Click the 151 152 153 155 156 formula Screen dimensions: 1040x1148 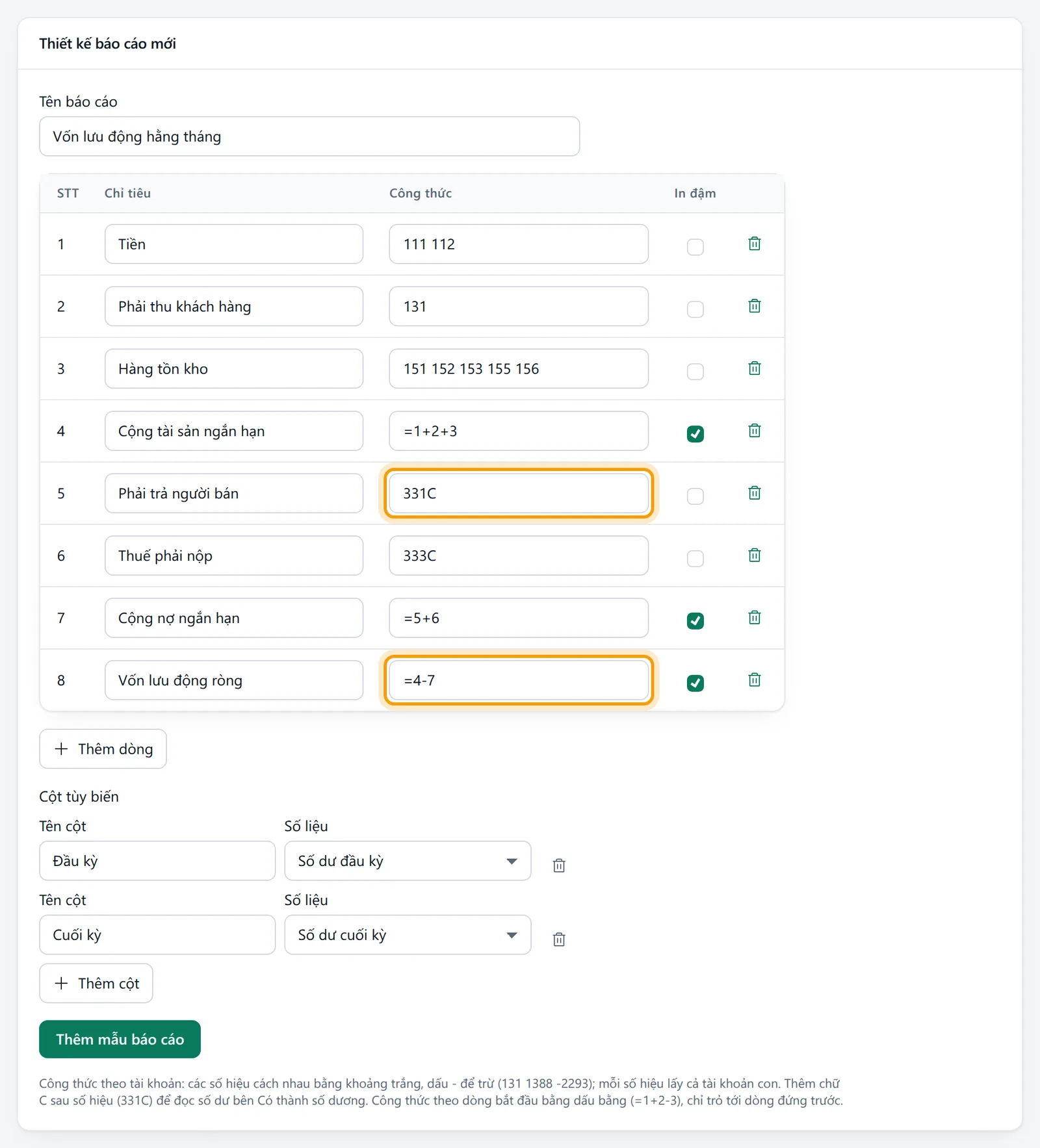pos(519,369)
